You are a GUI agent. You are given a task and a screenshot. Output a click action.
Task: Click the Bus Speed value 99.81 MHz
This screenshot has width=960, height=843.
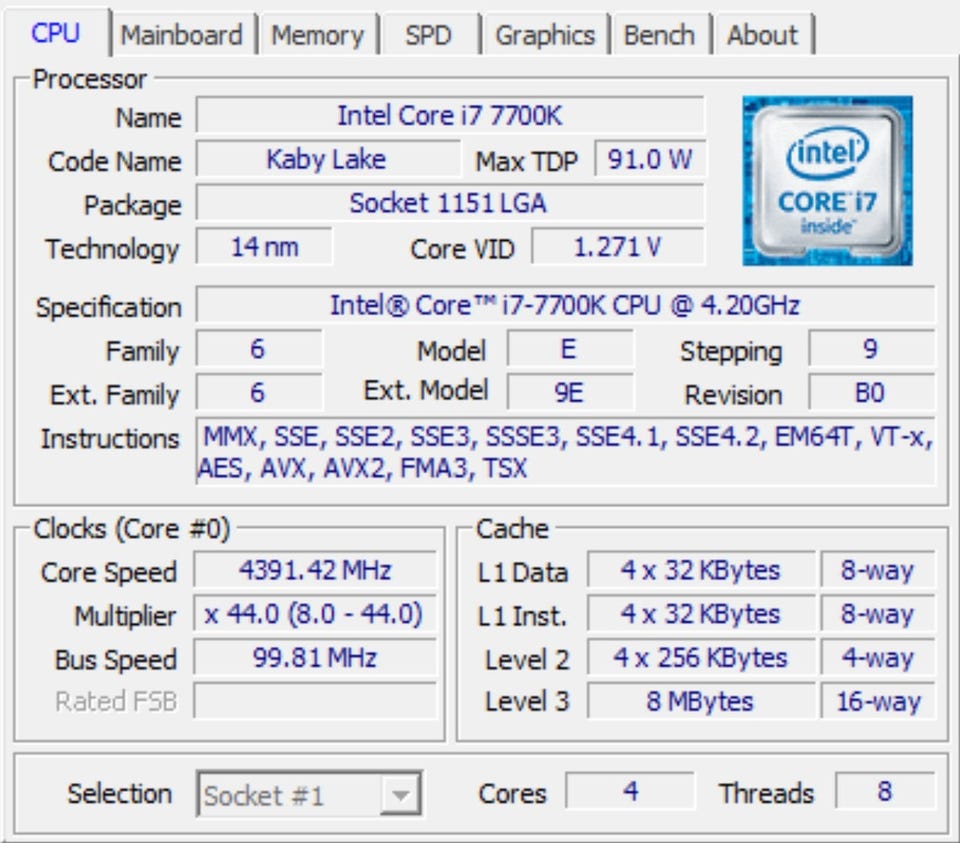tap(315, 658)
